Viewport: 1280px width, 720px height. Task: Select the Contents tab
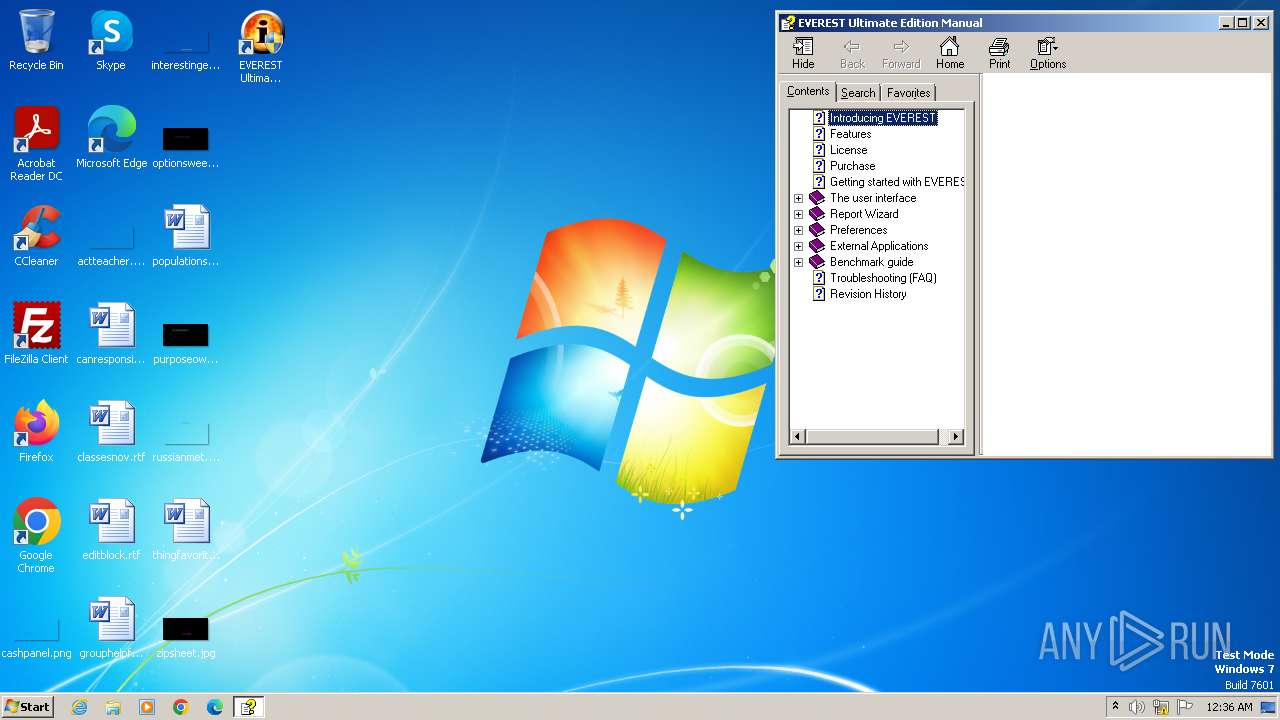click(x=808, y=91)
